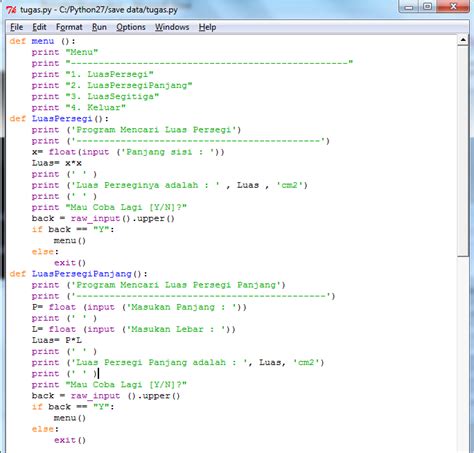Viewport: 474px width, 453px height.
Task: Open the File menu
Action: point(16,27)
